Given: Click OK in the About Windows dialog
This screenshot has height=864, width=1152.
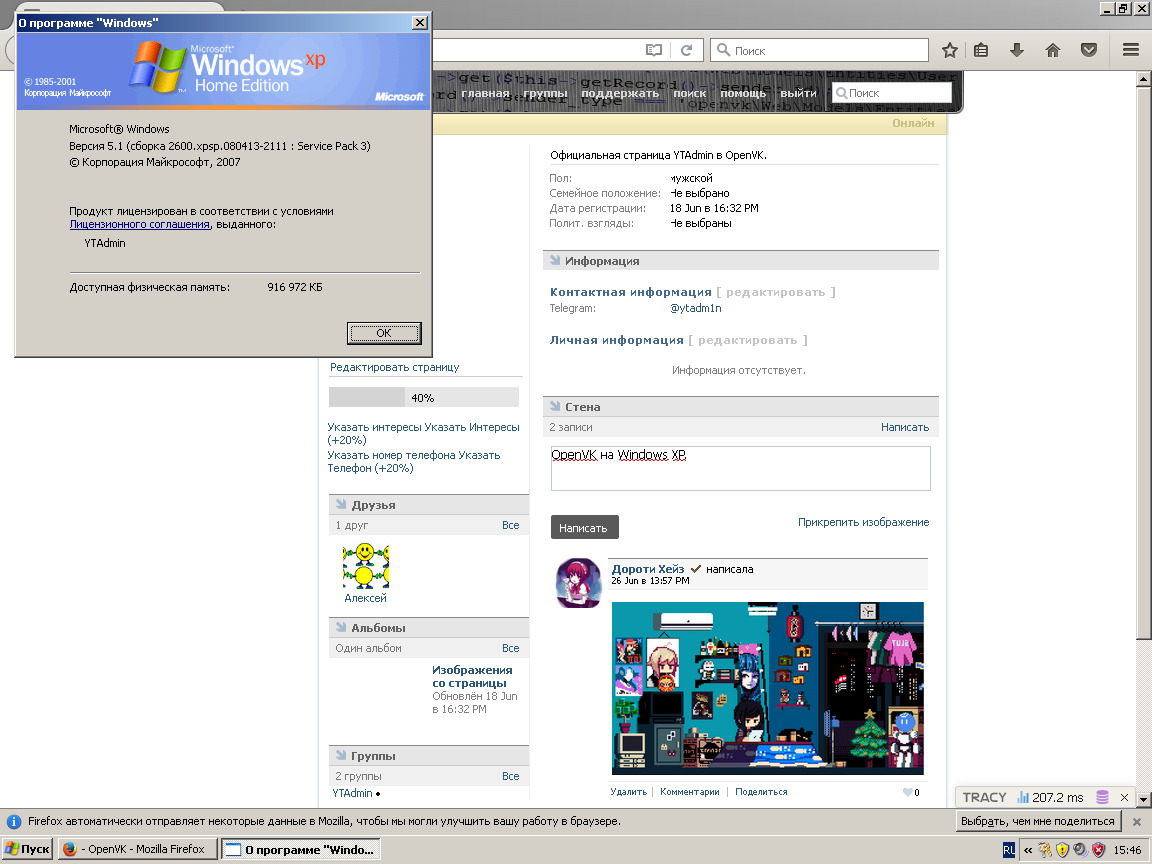Looking at the screenshot, I should click(384, 333).
